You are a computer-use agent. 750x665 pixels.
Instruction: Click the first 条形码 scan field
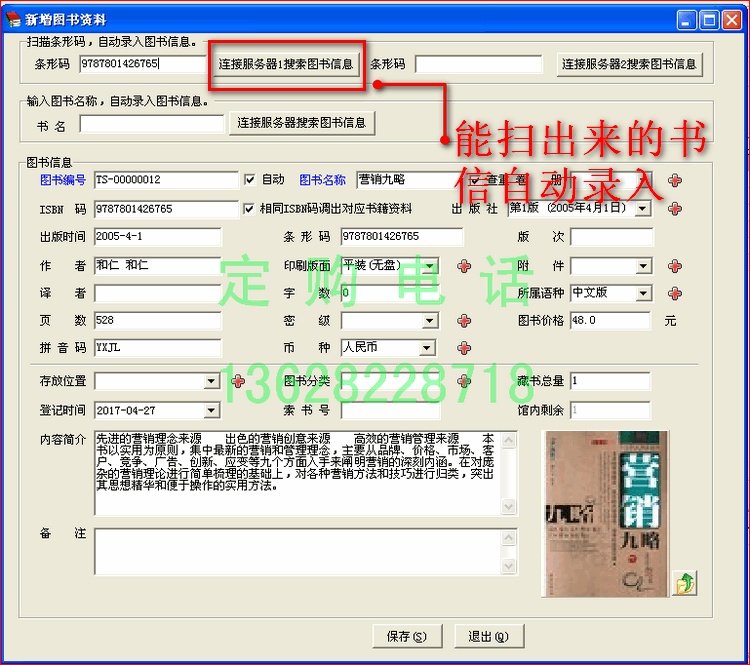click(143, 64)
